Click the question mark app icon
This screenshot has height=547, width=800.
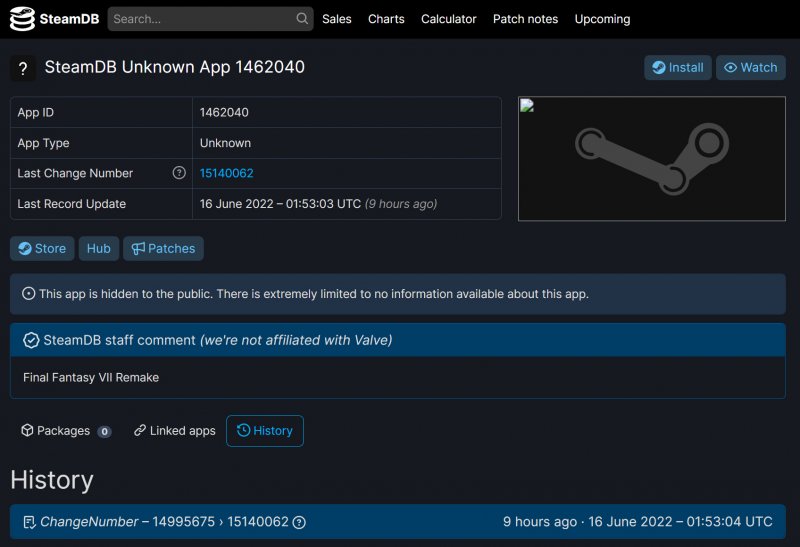click(23, 68)
